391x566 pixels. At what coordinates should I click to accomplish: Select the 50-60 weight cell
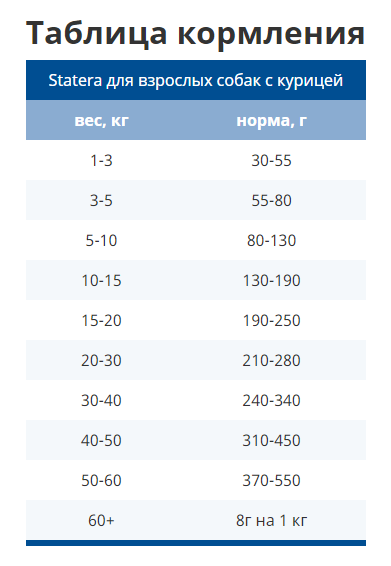[x=101, y=481]
